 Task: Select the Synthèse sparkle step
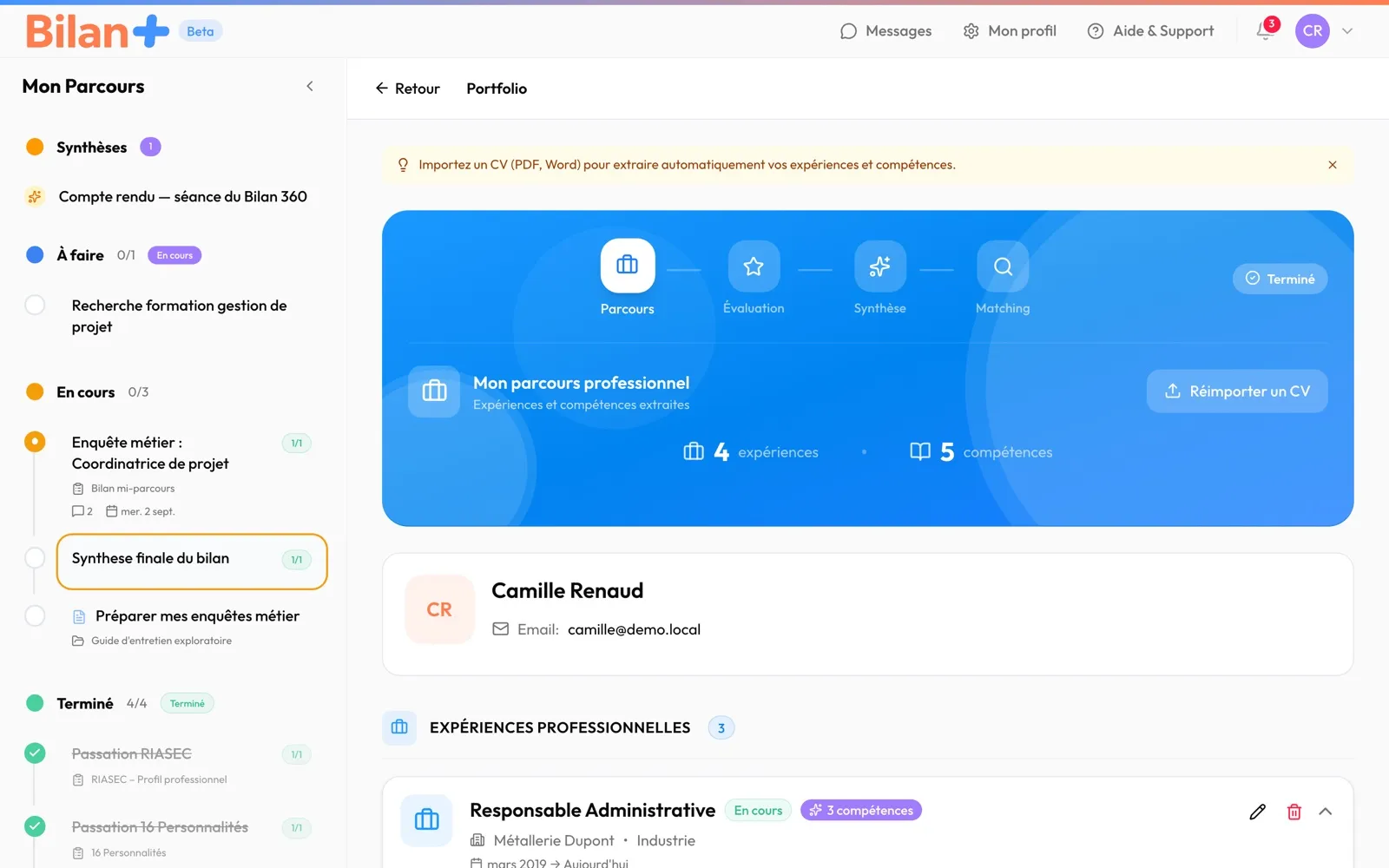[x=879, y=266]
